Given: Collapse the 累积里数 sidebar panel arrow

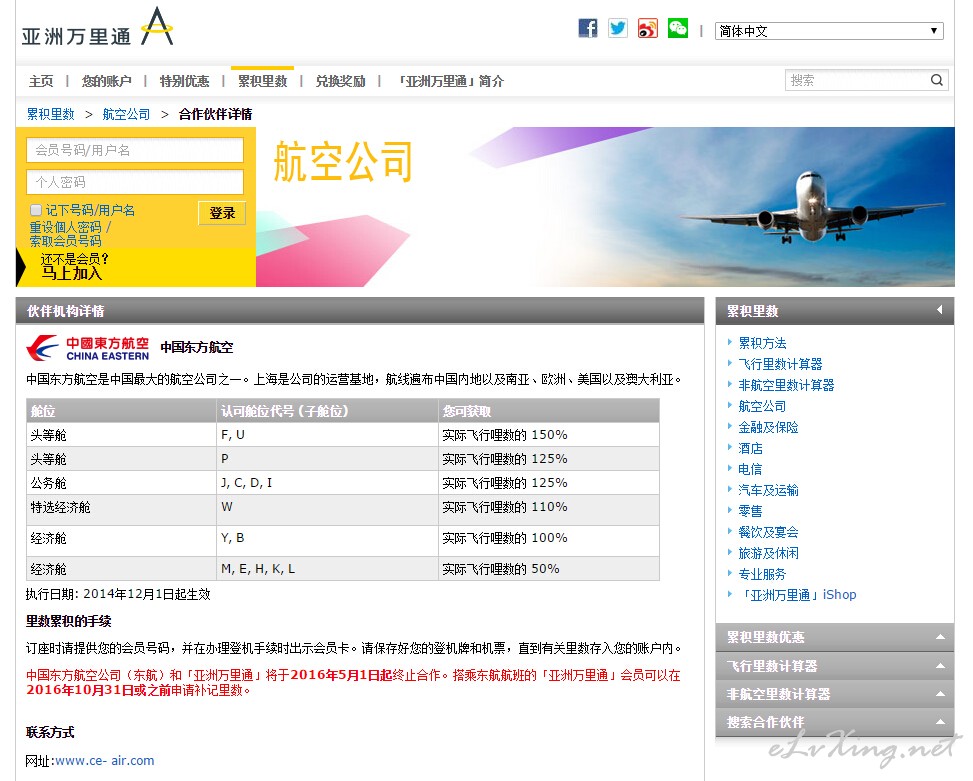Looking at the screenshot, I should pyautogui.click(x=939, y=310).
